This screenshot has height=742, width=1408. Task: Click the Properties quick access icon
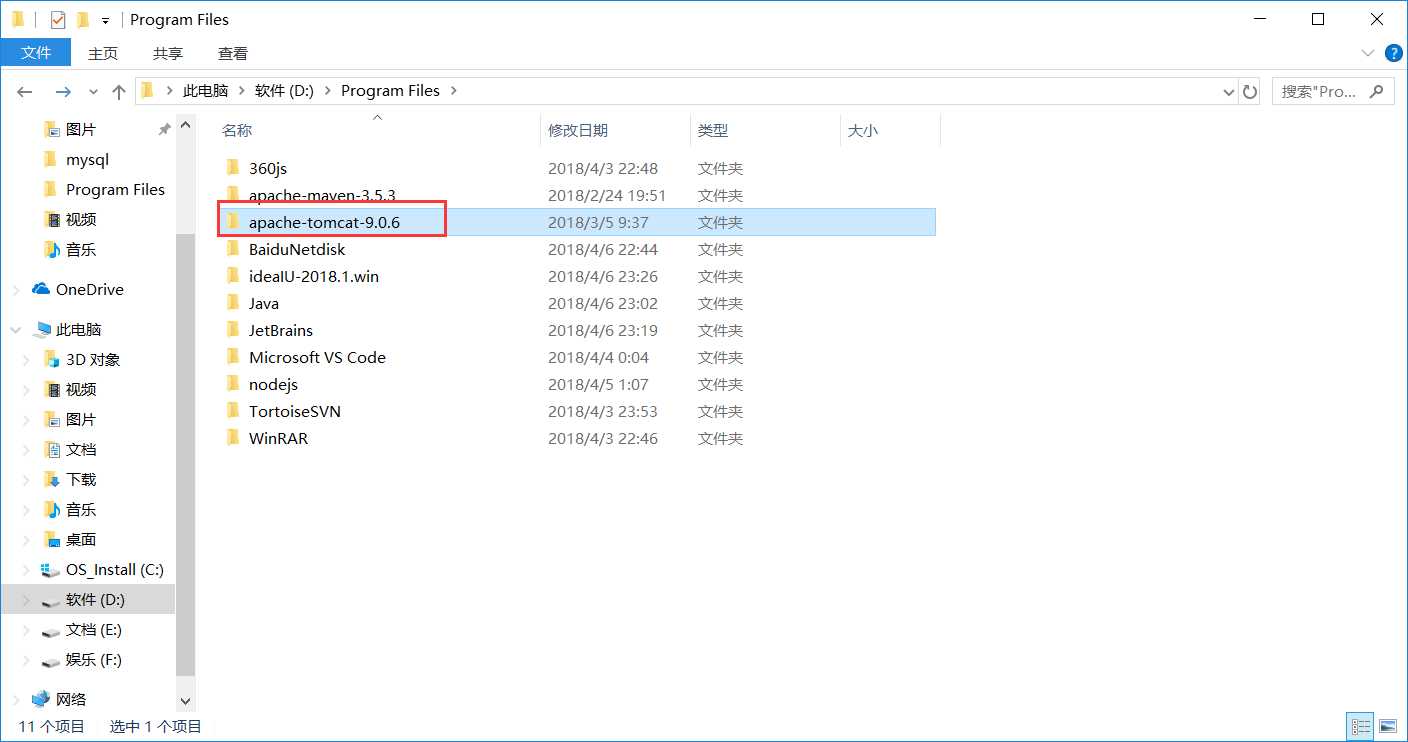tap(57, 19)
